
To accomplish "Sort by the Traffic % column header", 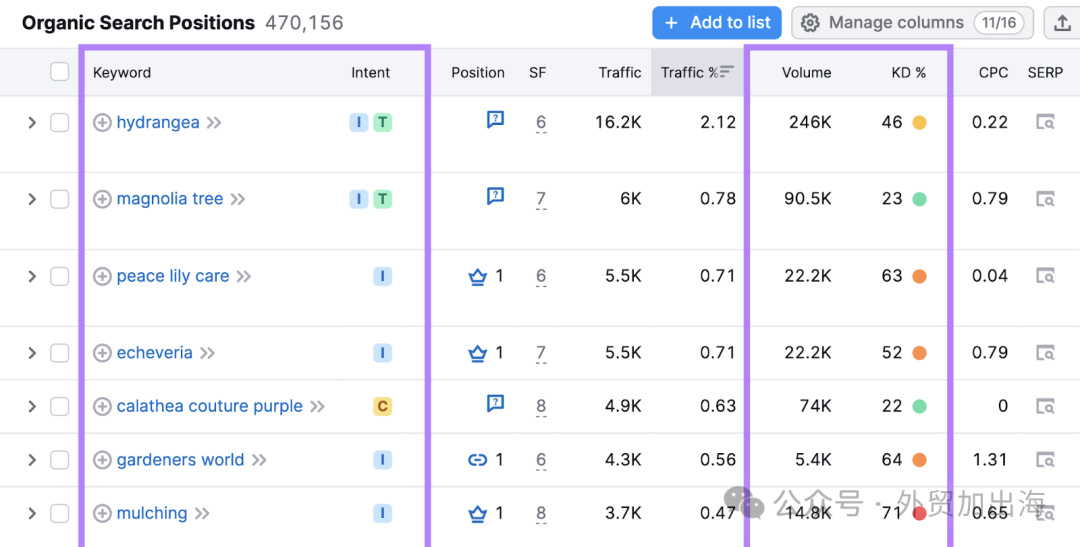I will tap(697, 72).
